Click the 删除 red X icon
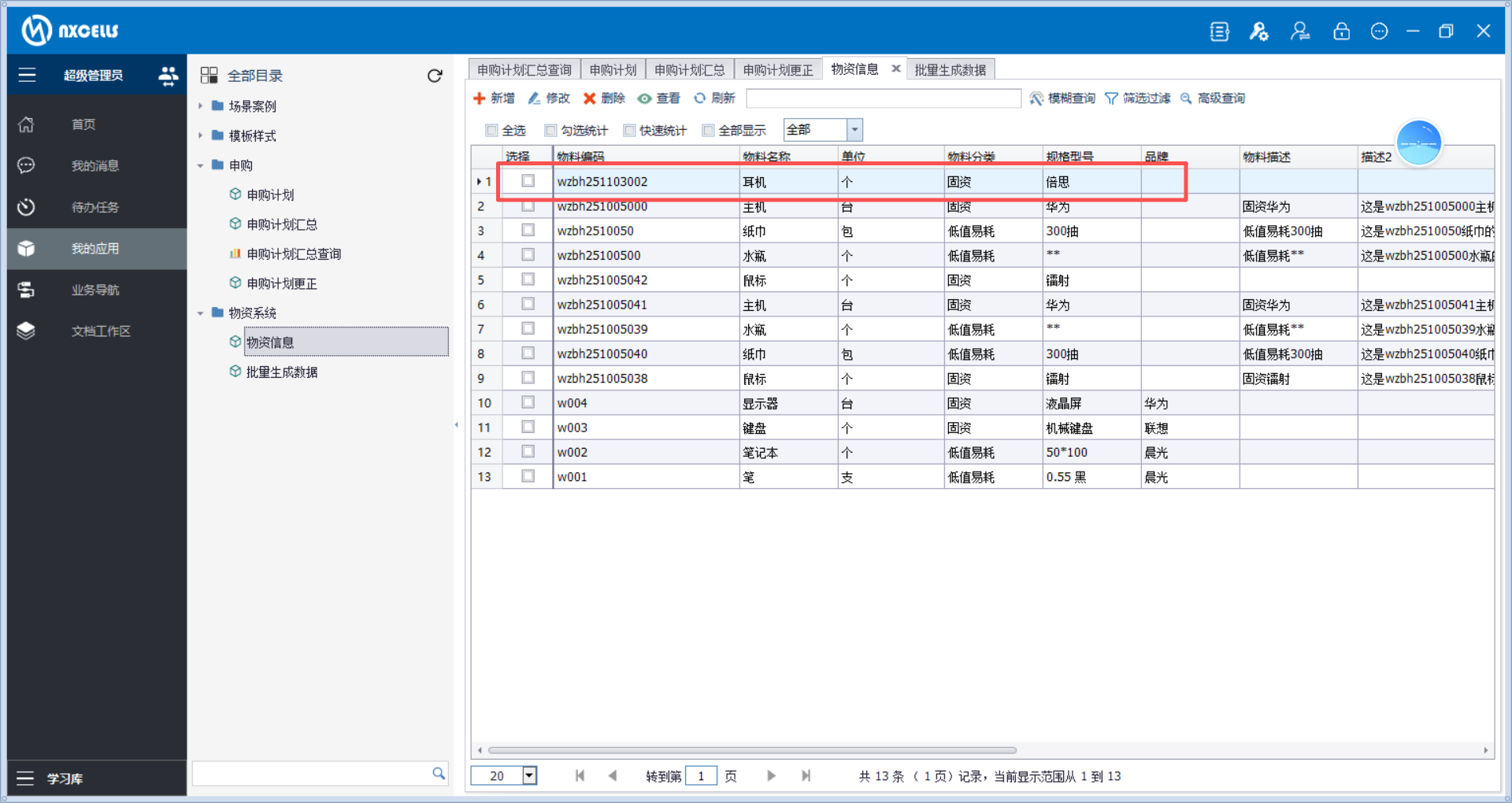1512x803 pixels. (589, 98)
